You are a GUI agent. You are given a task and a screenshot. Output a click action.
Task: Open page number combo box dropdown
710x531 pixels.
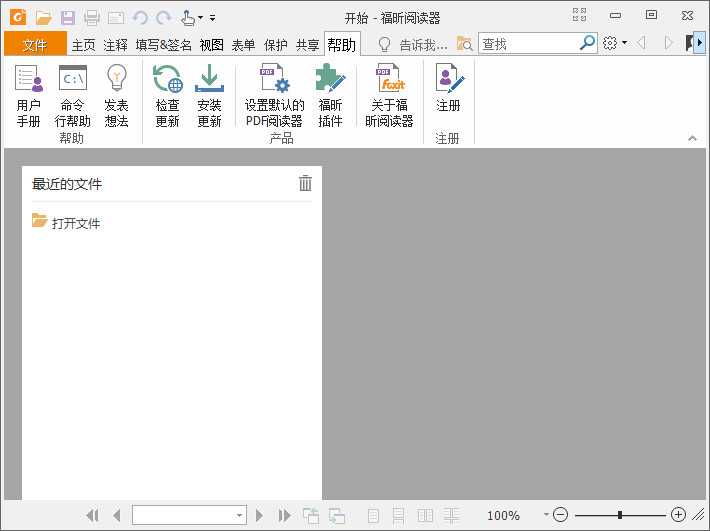point(239,515)
